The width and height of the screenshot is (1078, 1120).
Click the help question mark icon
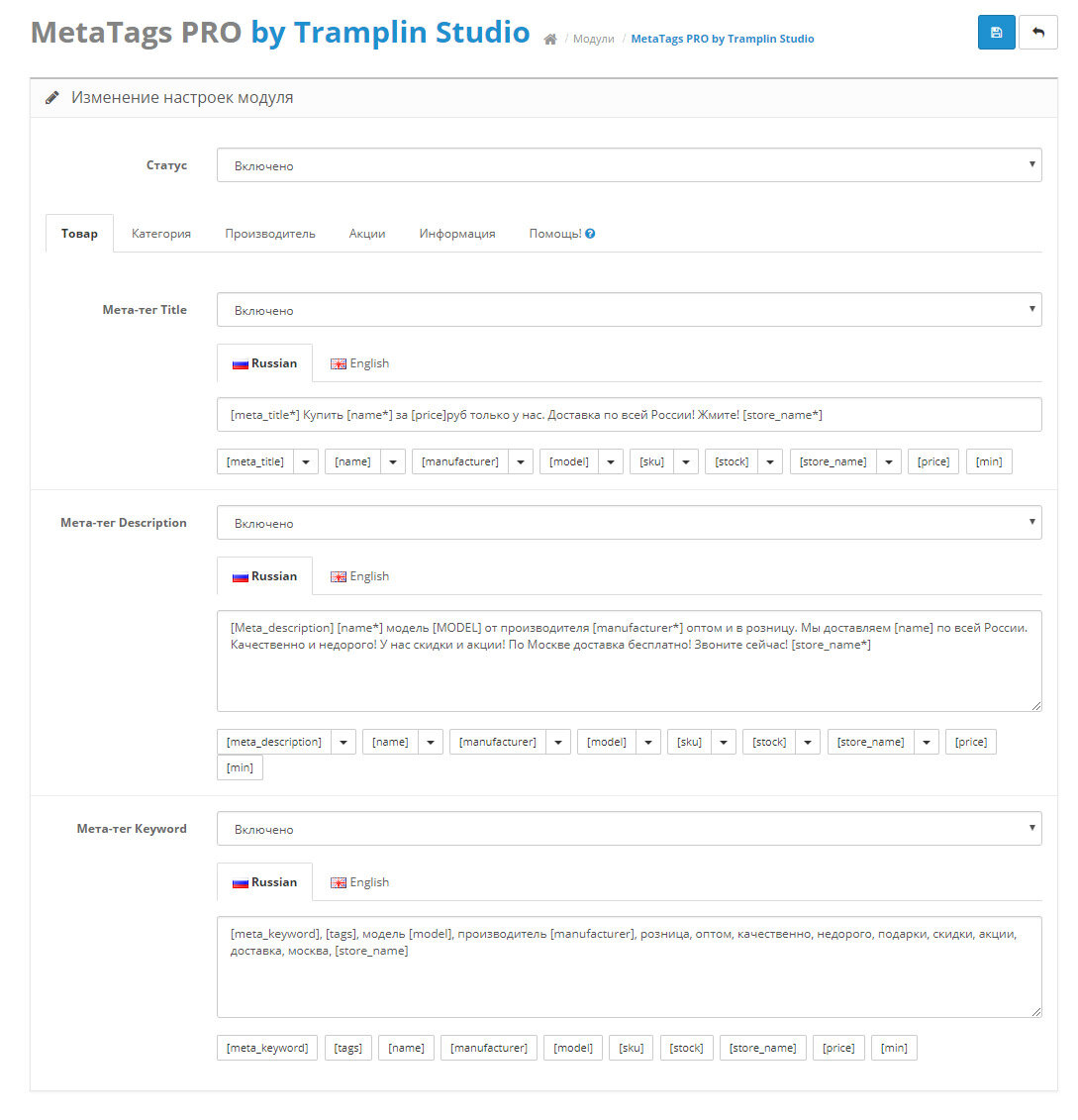(590, 235)
